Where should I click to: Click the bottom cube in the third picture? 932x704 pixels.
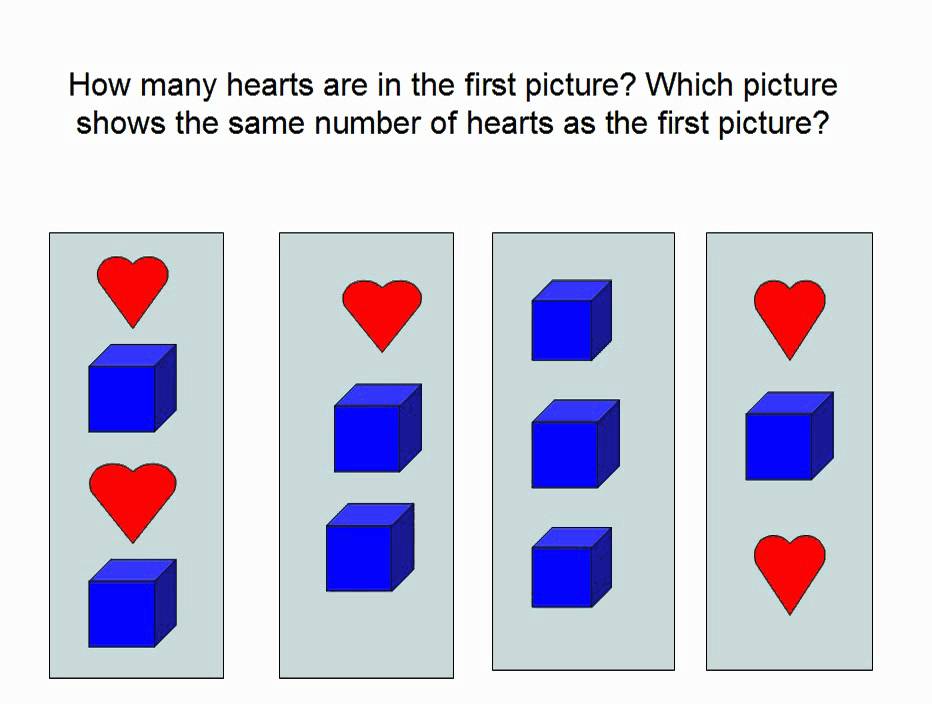[x=570, y=567]
